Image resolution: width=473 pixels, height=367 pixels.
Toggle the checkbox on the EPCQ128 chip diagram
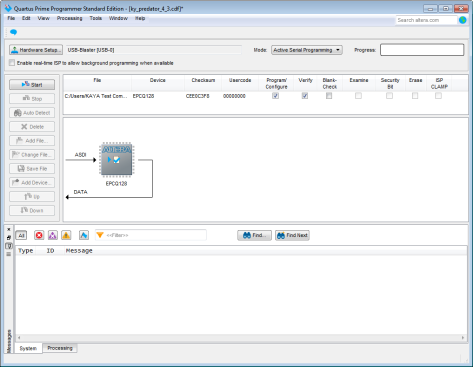point(116,160)
